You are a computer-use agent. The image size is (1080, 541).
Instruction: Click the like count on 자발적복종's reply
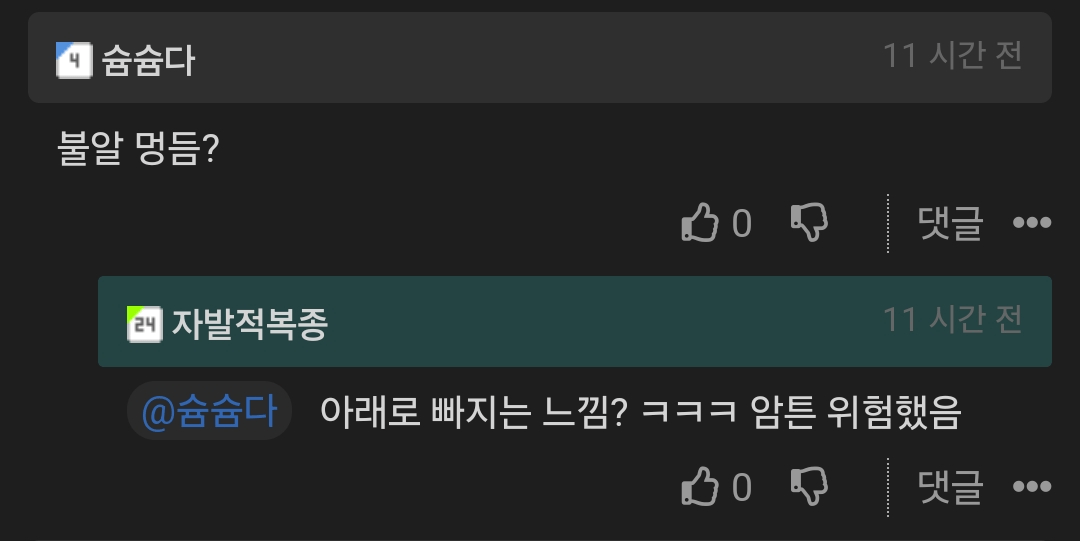click(x=741, y=487)
